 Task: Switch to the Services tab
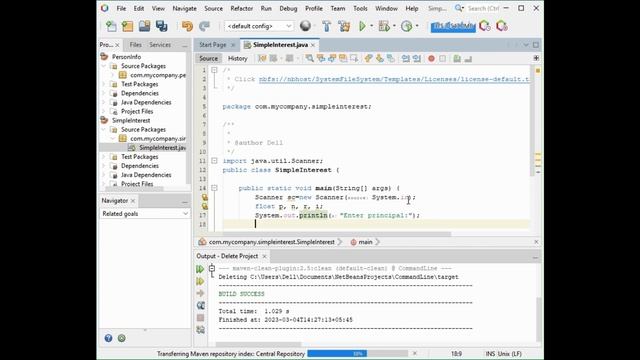coord(160,45)
